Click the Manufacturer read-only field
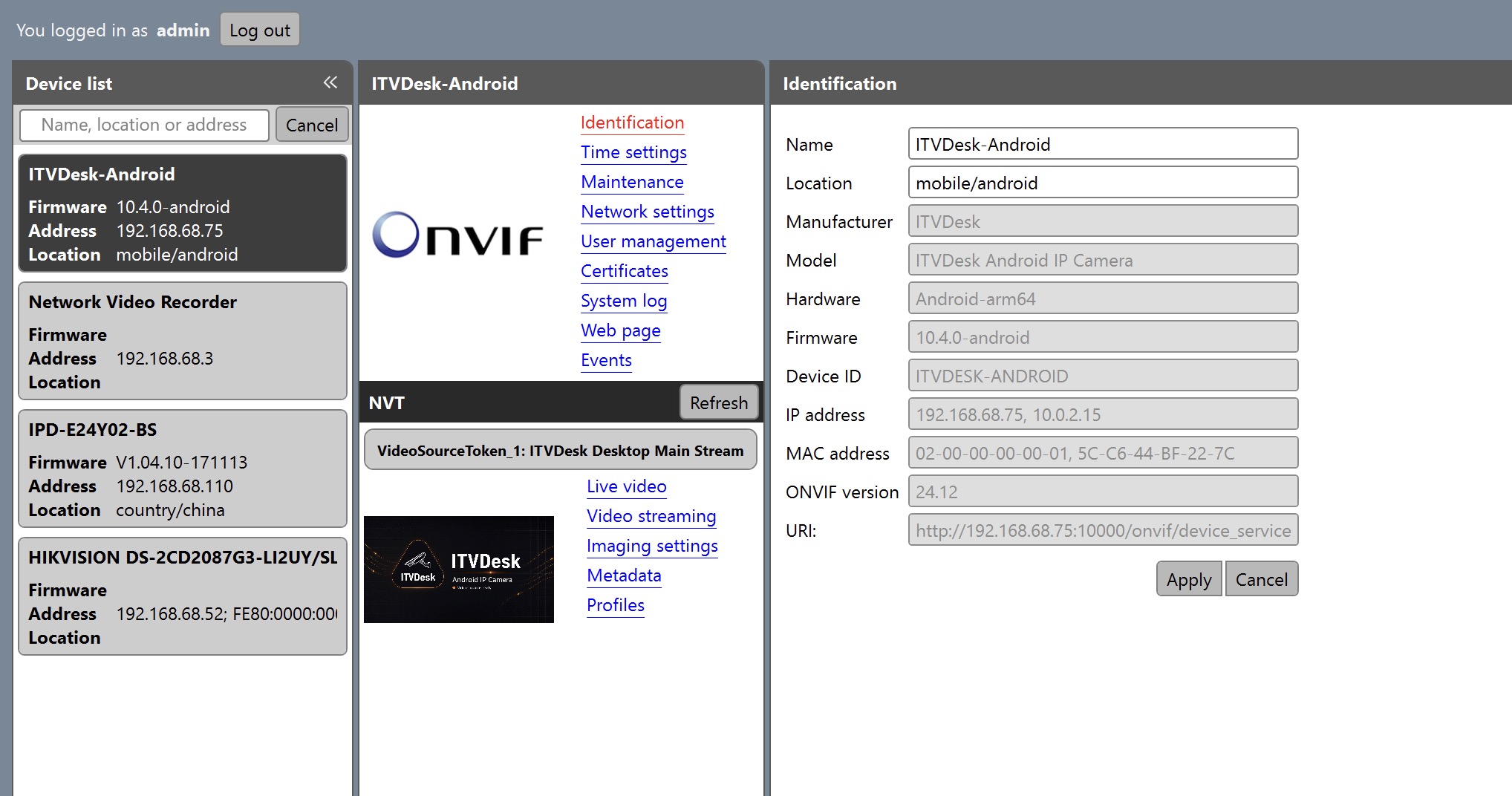1512x796 pixels. click(1103, 221)
